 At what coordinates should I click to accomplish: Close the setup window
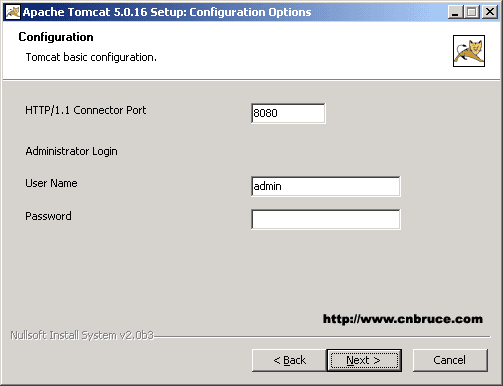[490, 12]
